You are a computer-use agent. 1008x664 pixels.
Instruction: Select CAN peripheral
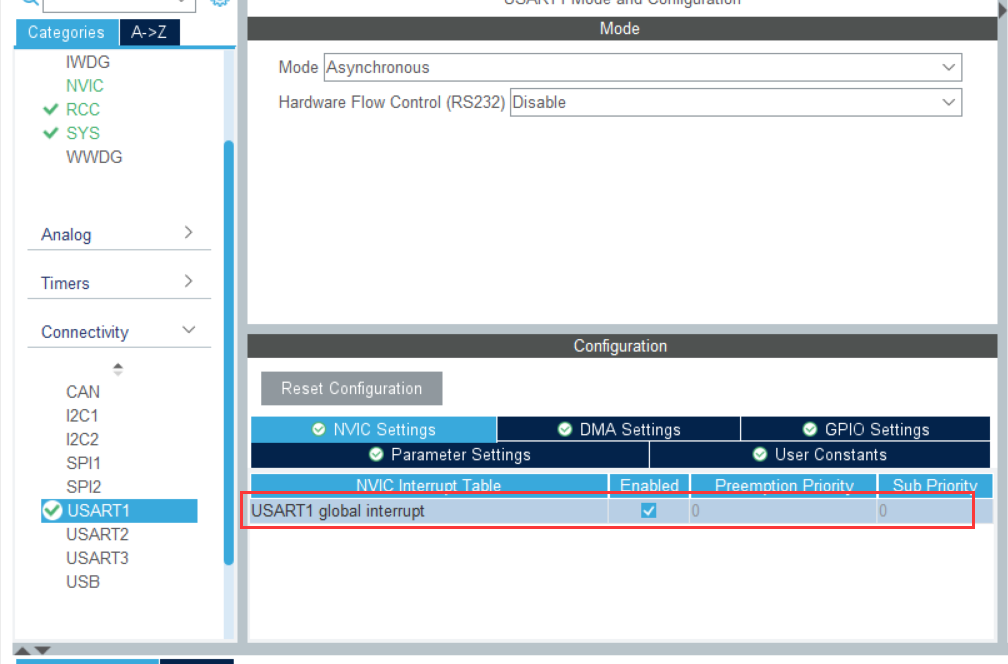(x=82, y=391)
